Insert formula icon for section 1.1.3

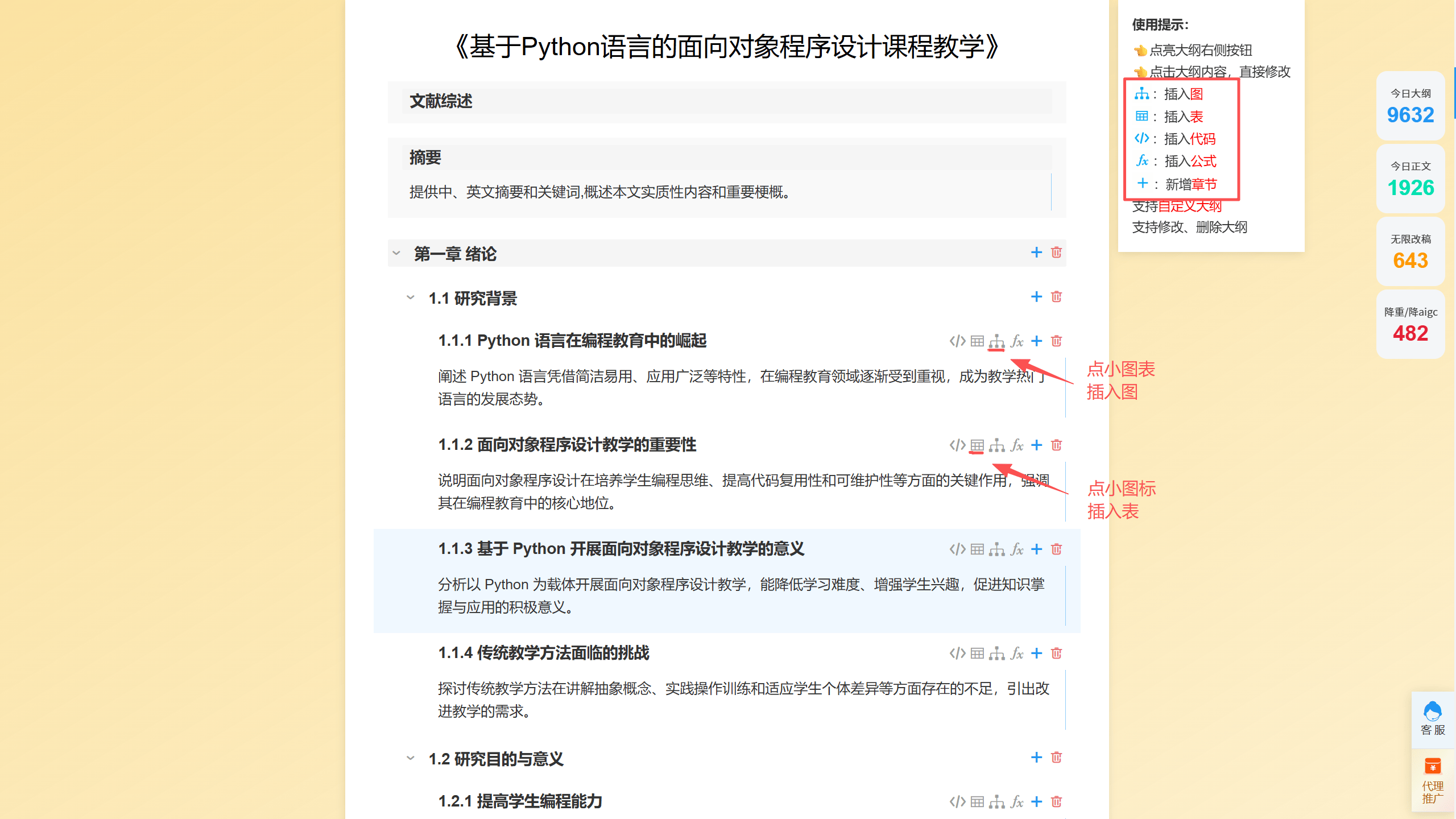click(1017, 549)
